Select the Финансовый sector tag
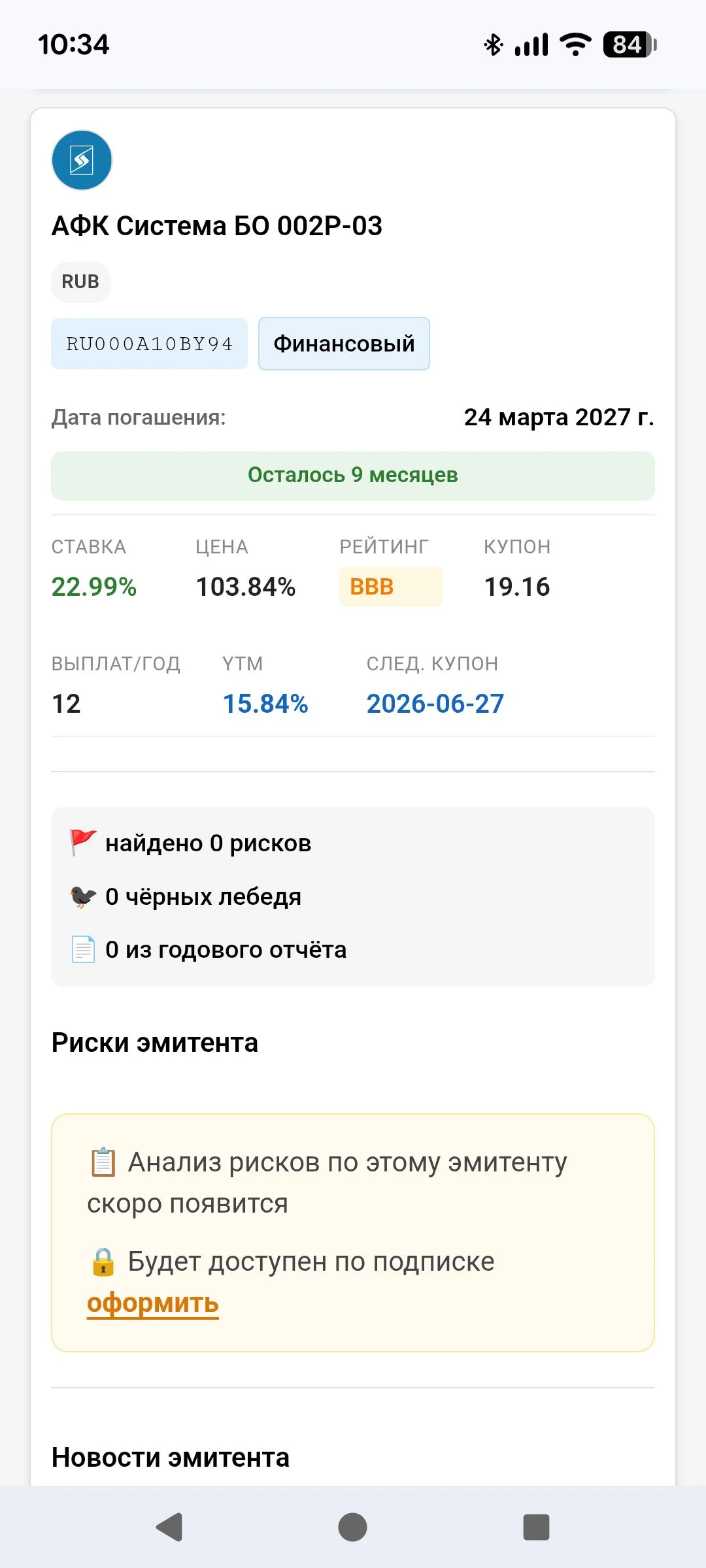The width and height of the screenshot is (706, 1568). click(x=344, y=344)
